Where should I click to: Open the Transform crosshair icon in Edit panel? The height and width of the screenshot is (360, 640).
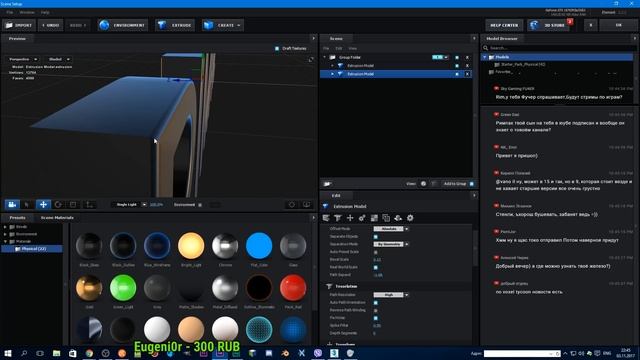pos(350,218)
